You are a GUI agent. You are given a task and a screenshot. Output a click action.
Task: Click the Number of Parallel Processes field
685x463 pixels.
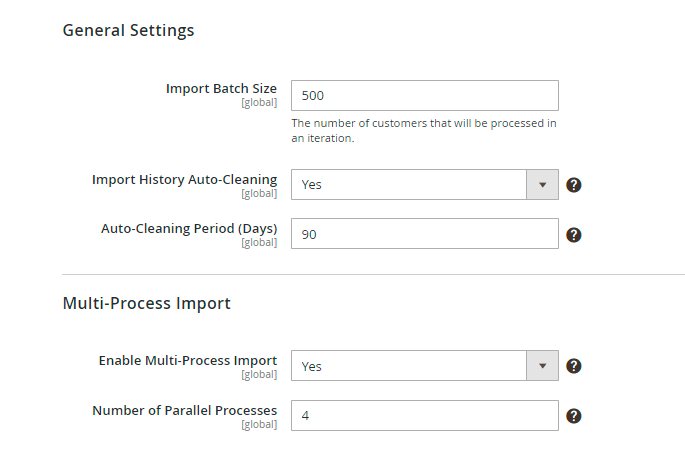[x=424, y=416]
